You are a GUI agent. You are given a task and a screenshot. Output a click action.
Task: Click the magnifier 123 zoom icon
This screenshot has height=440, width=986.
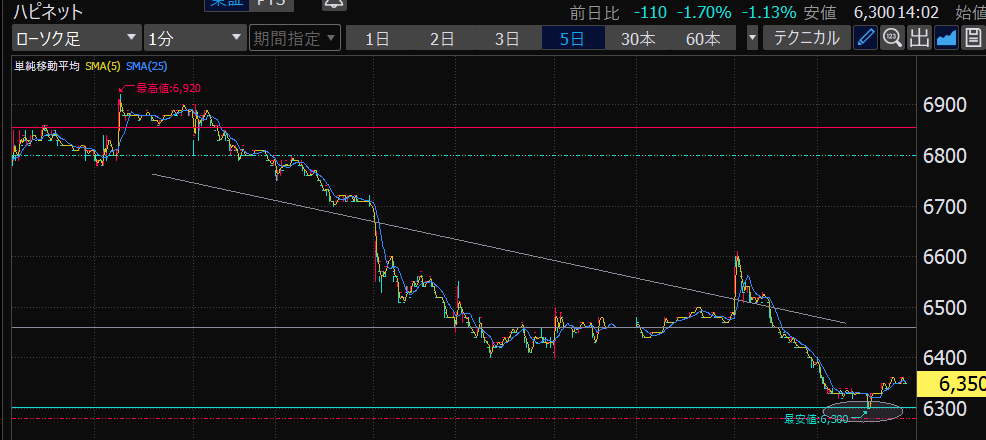[x=892, y=39]
